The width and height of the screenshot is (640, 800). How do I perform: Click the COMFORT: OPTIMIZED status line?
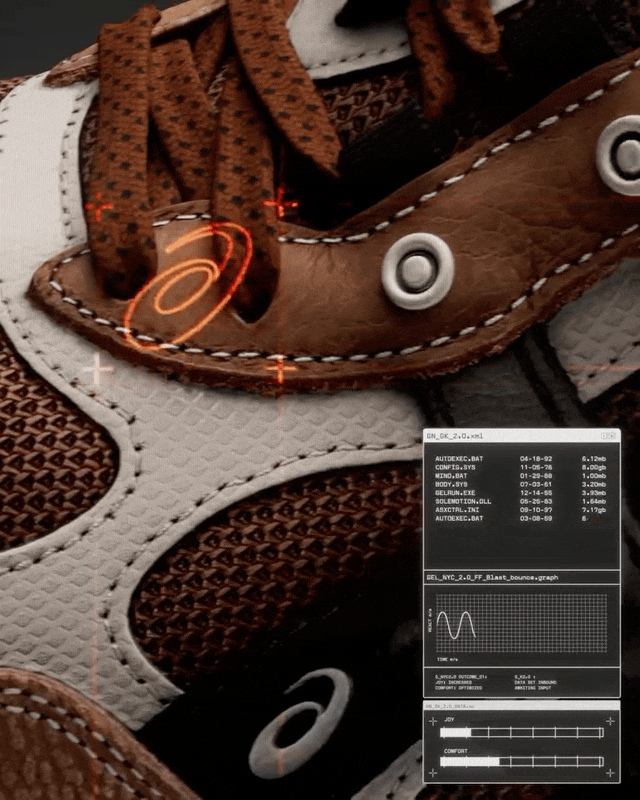[x=458, y=688]
